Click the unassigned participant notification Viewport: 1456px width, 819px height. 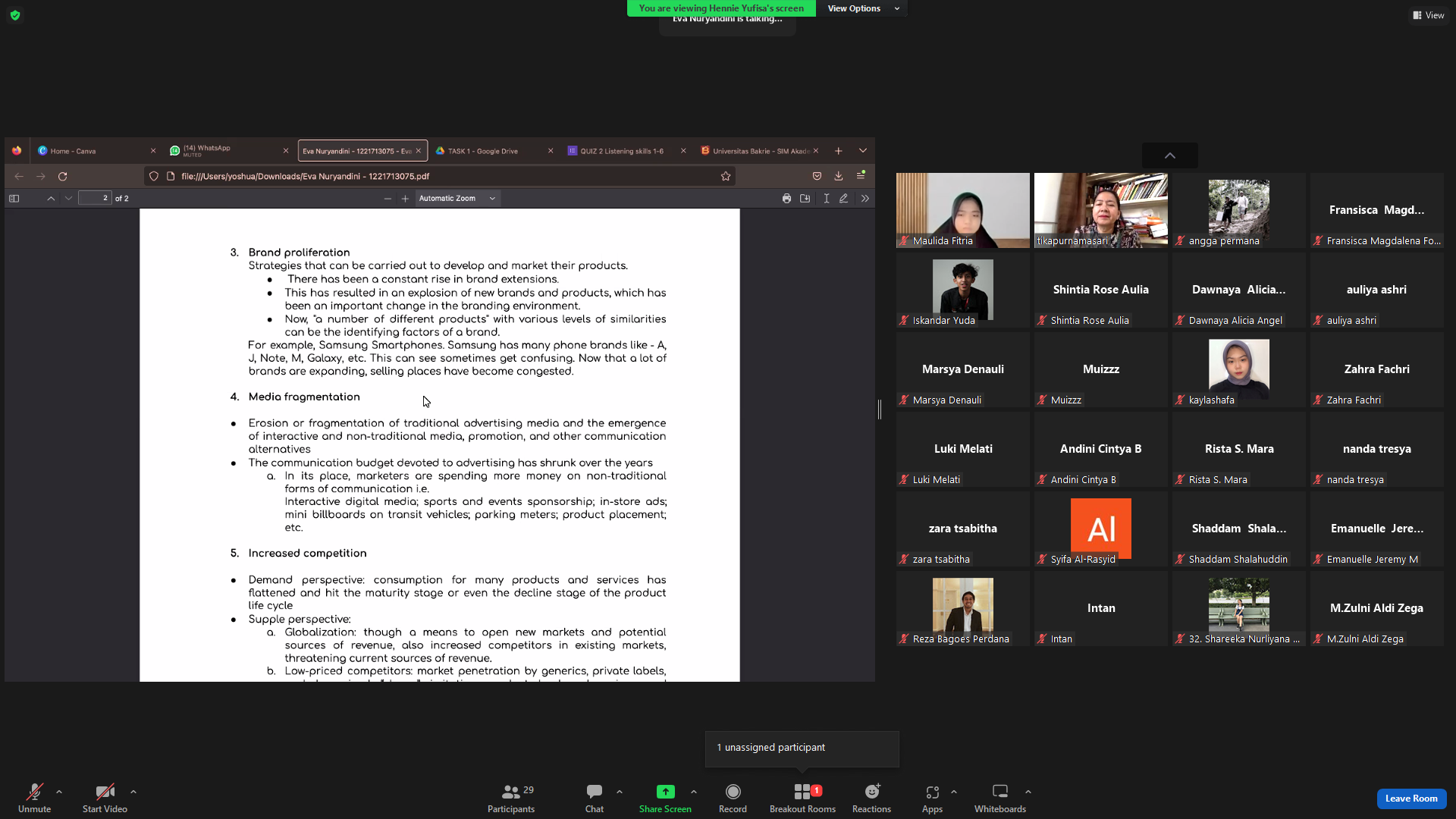(x=802, y=748)
